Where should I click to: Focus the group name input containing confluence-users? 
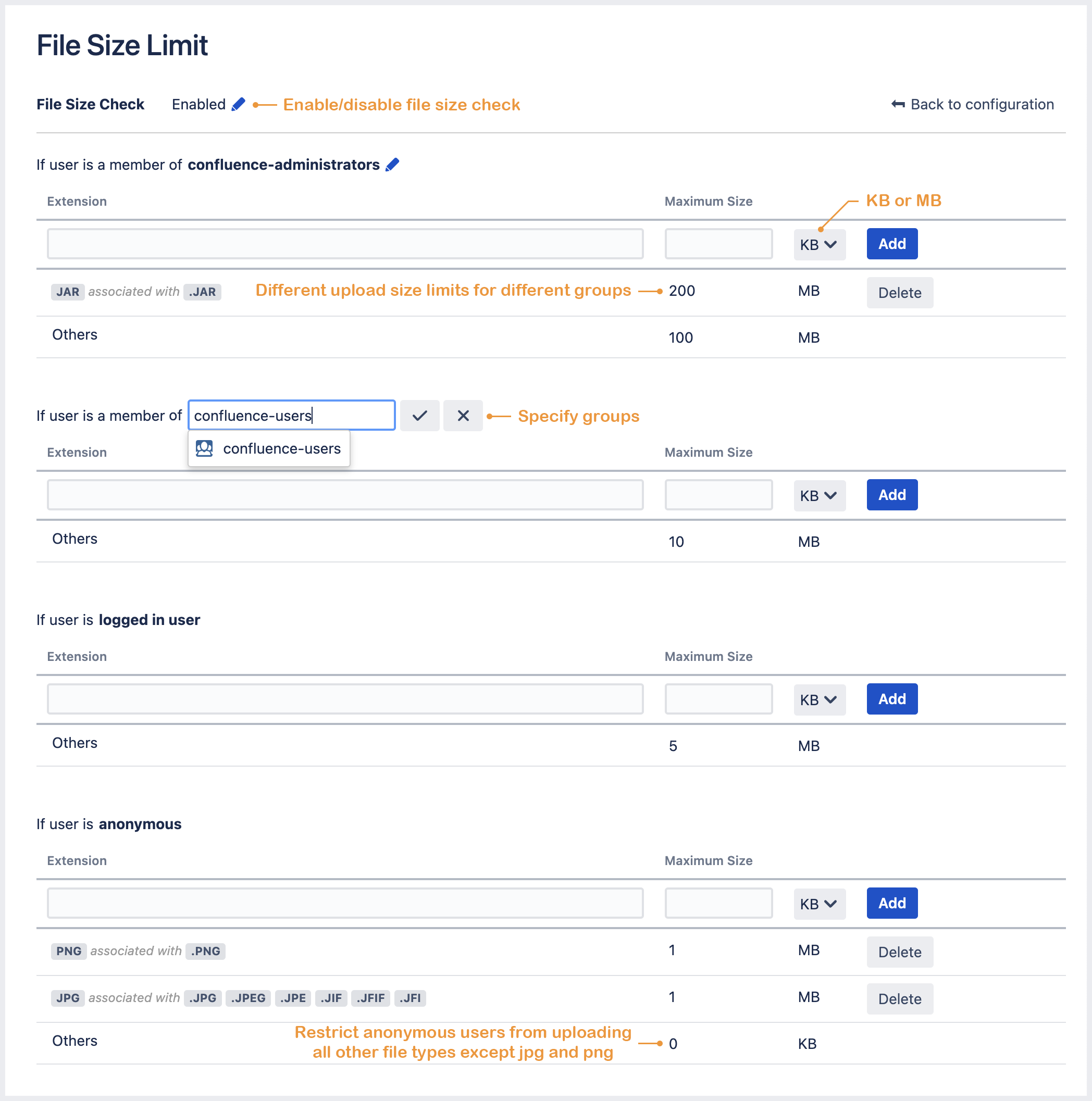[291, 416]
